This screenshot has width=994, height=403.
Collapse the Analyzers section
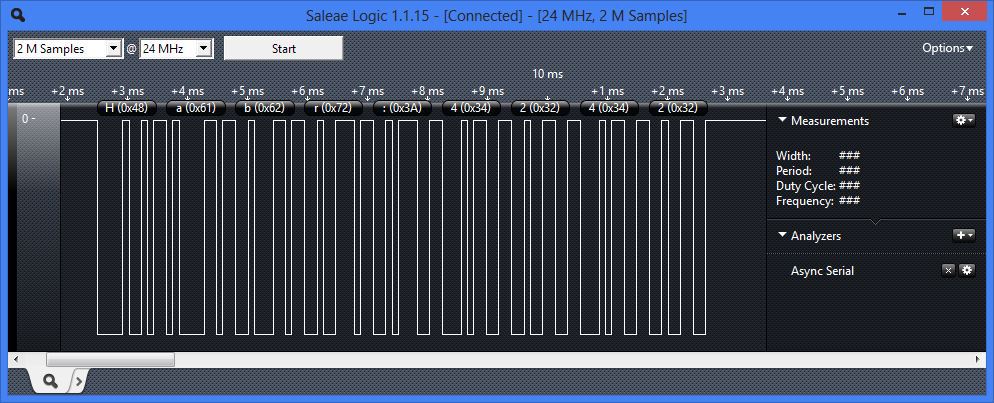(x=782, y=236)
